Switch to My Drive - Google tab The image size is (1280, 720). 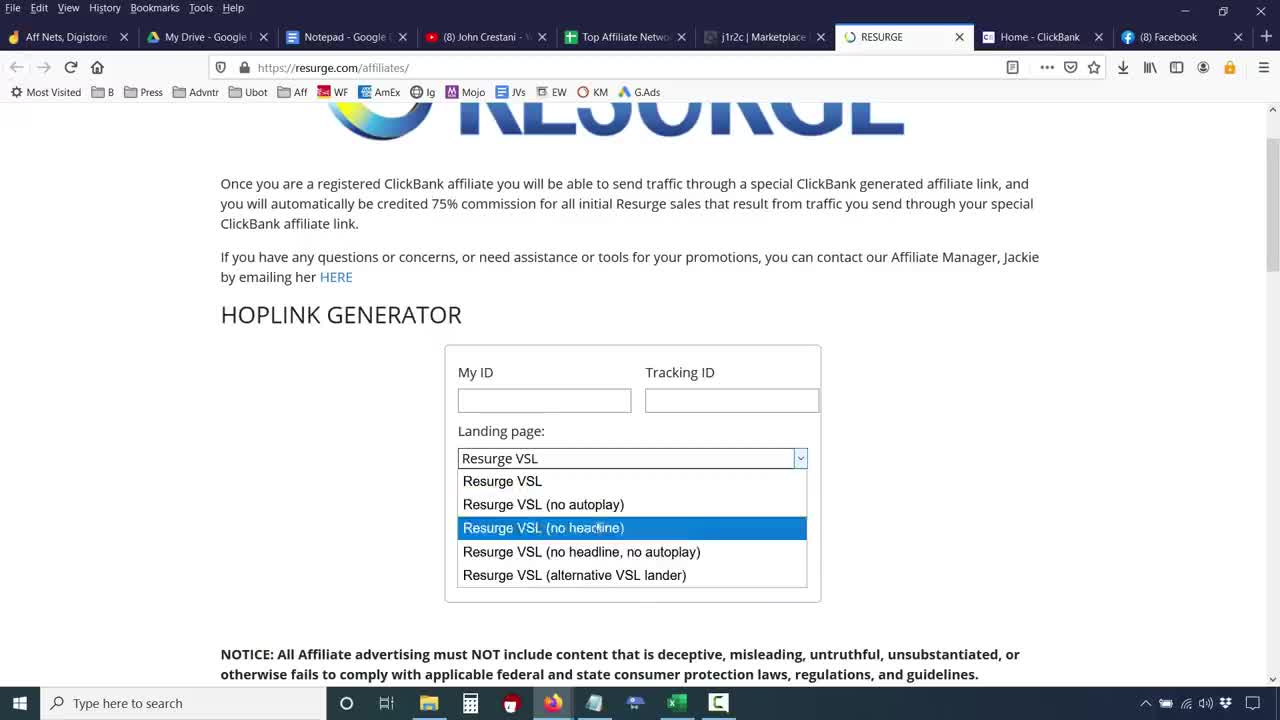pos(207,37)
